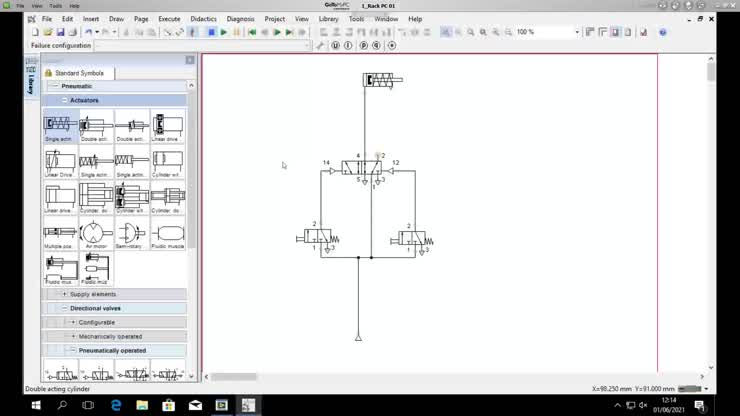Select the Standard Symbols tab

78,73
